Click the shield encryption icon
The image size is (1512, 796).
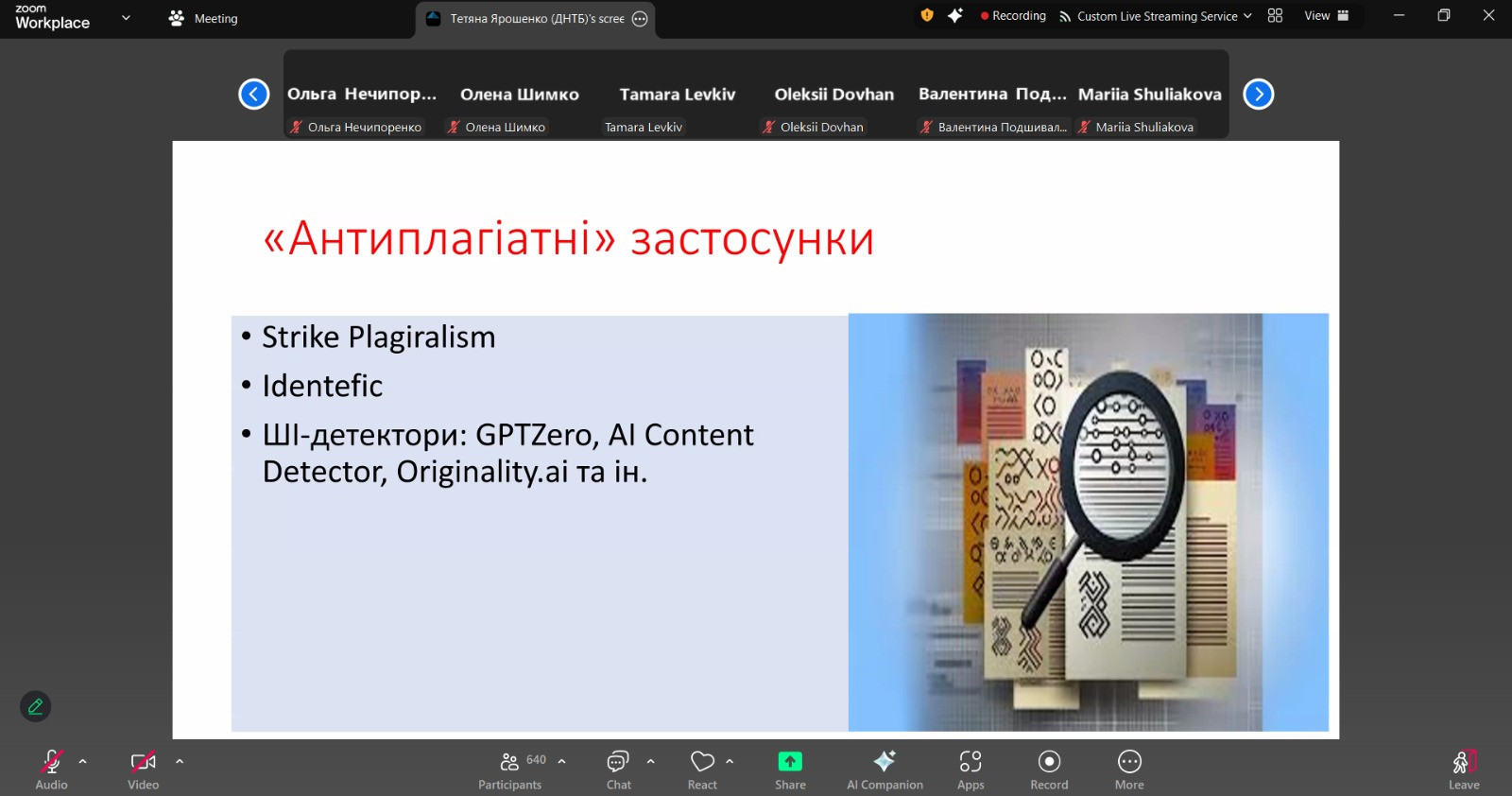[x=927, y=15]
